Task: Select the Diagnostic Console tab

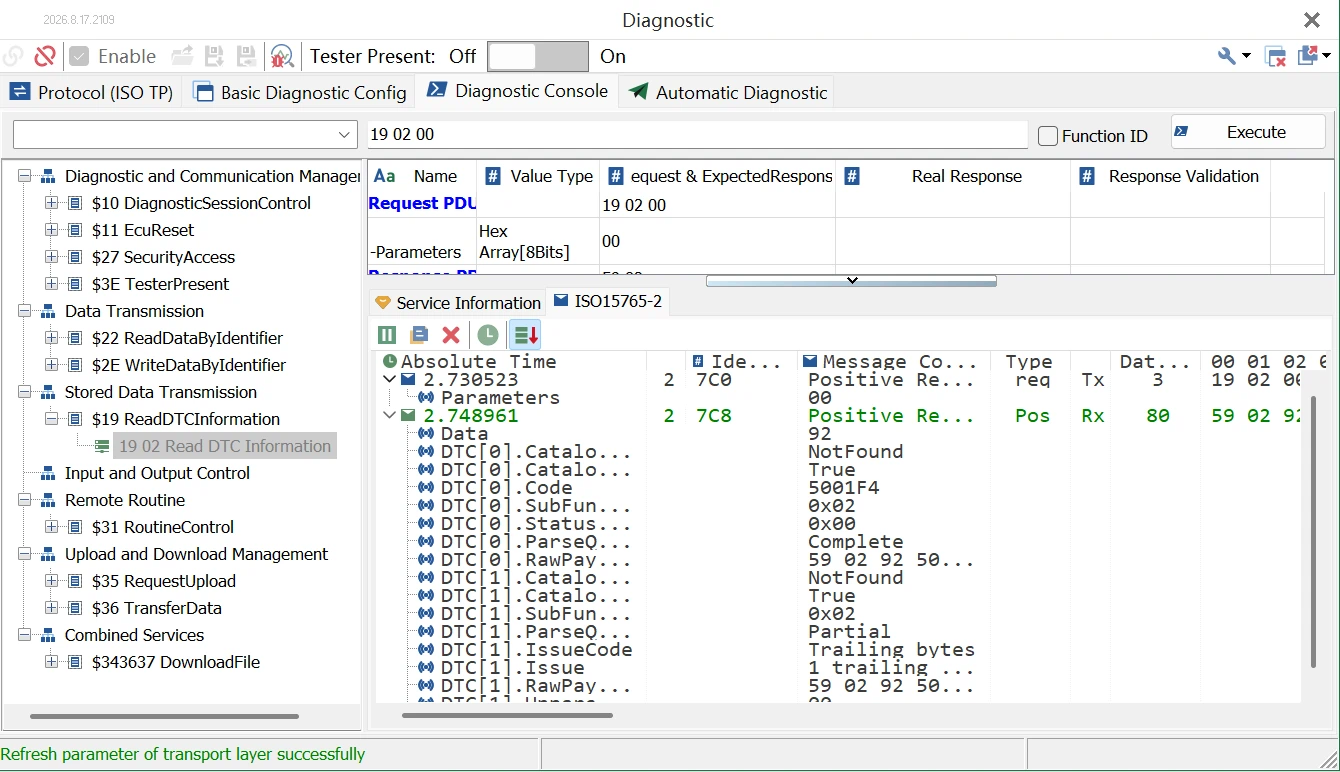Action: tap(517, 91)
